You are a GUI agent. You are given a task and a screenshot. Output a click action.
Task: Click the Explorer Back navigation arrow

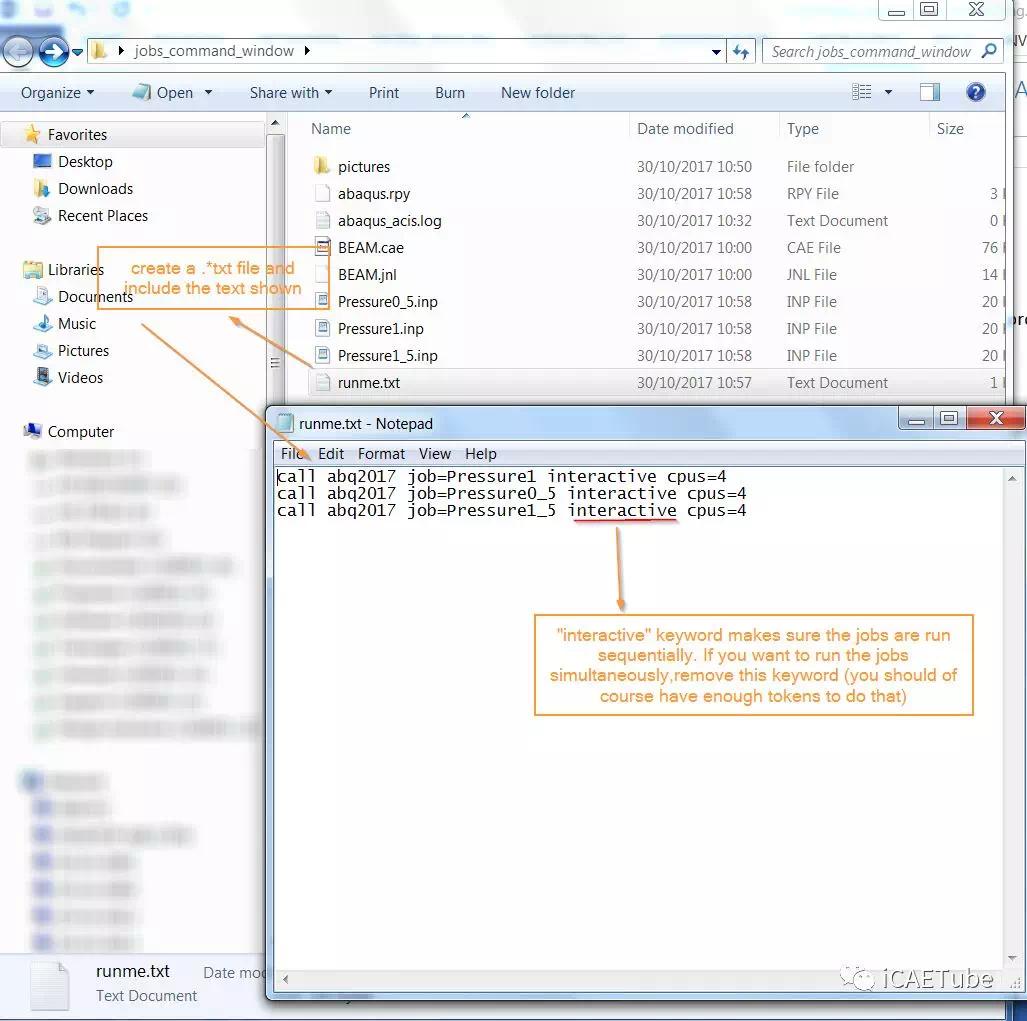pos(18,52)
